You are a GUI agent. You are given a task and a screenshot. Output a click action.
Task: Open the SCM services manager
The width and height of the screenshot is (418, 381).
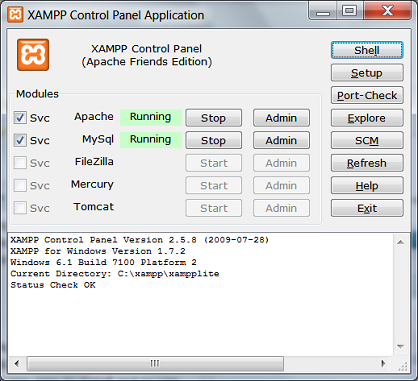click(367, 140)
